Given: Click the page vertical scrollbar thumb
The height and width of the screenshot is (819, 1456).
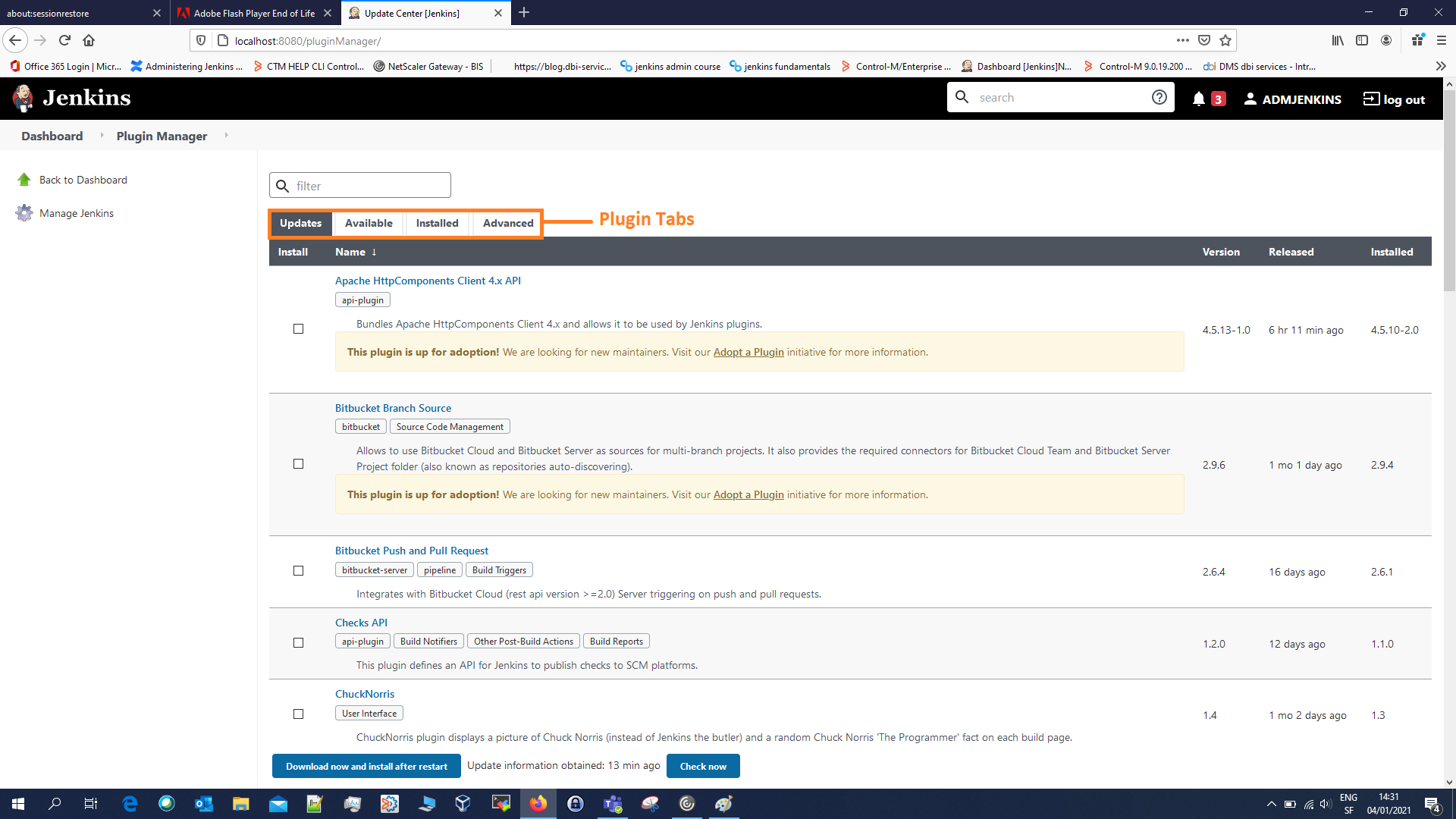Looking at the screenshot, I should pyautogui.click(x=1449, y=190).
